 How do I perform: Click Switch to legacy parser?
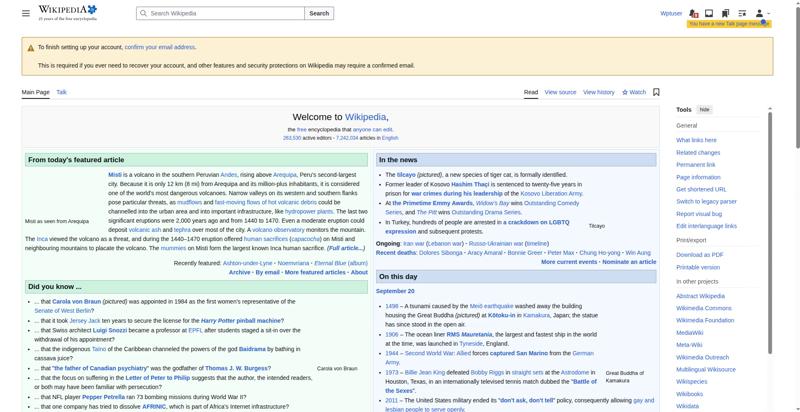tap(706, 201)
